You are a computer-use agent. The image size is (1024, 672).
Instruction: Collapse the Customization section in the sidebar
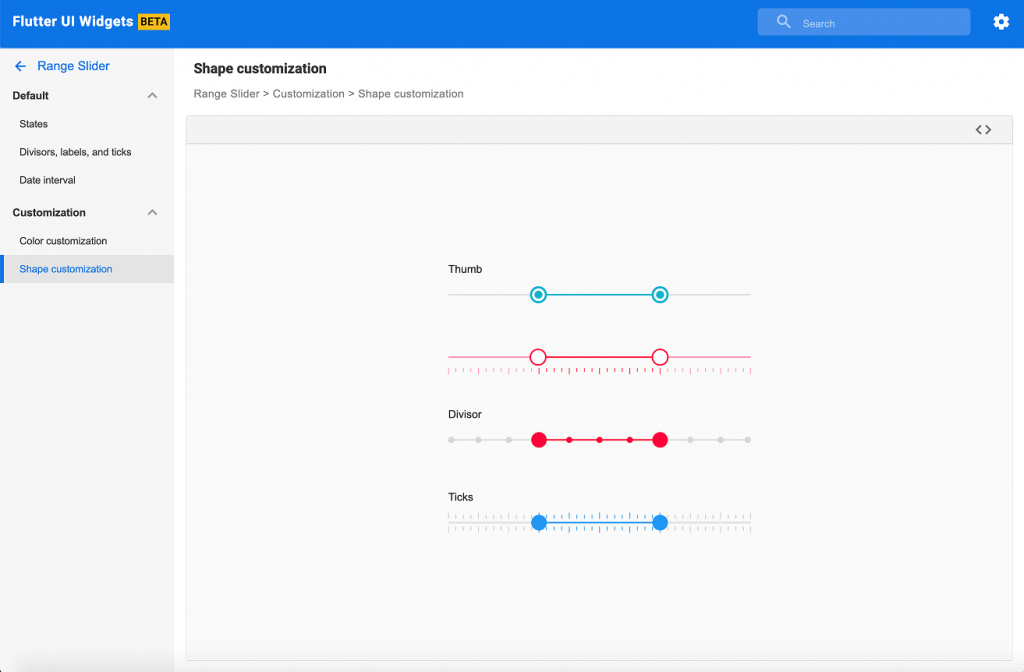pos(152,212)
